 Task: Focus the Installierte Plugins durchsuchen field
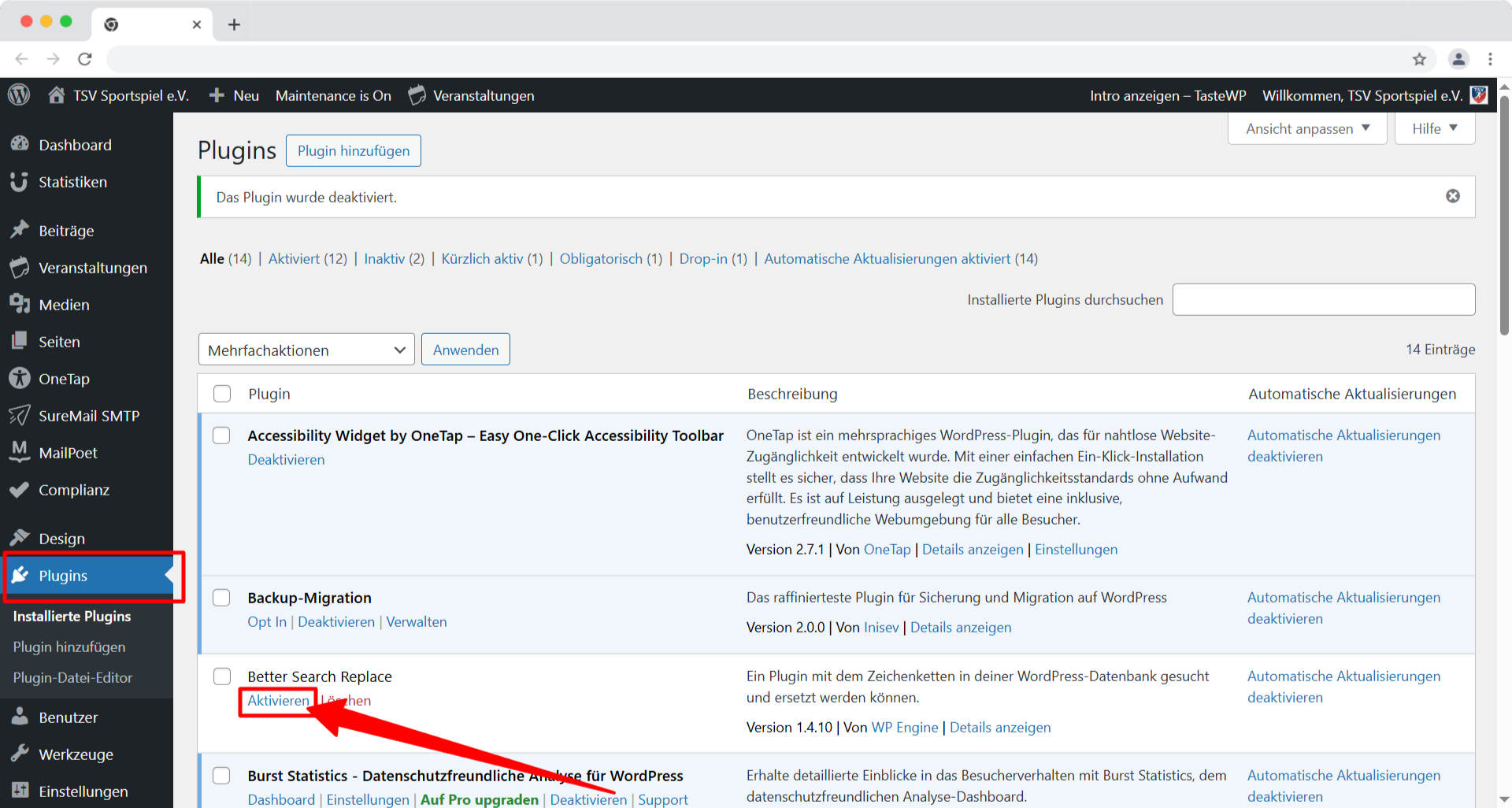coord(1324,299)
